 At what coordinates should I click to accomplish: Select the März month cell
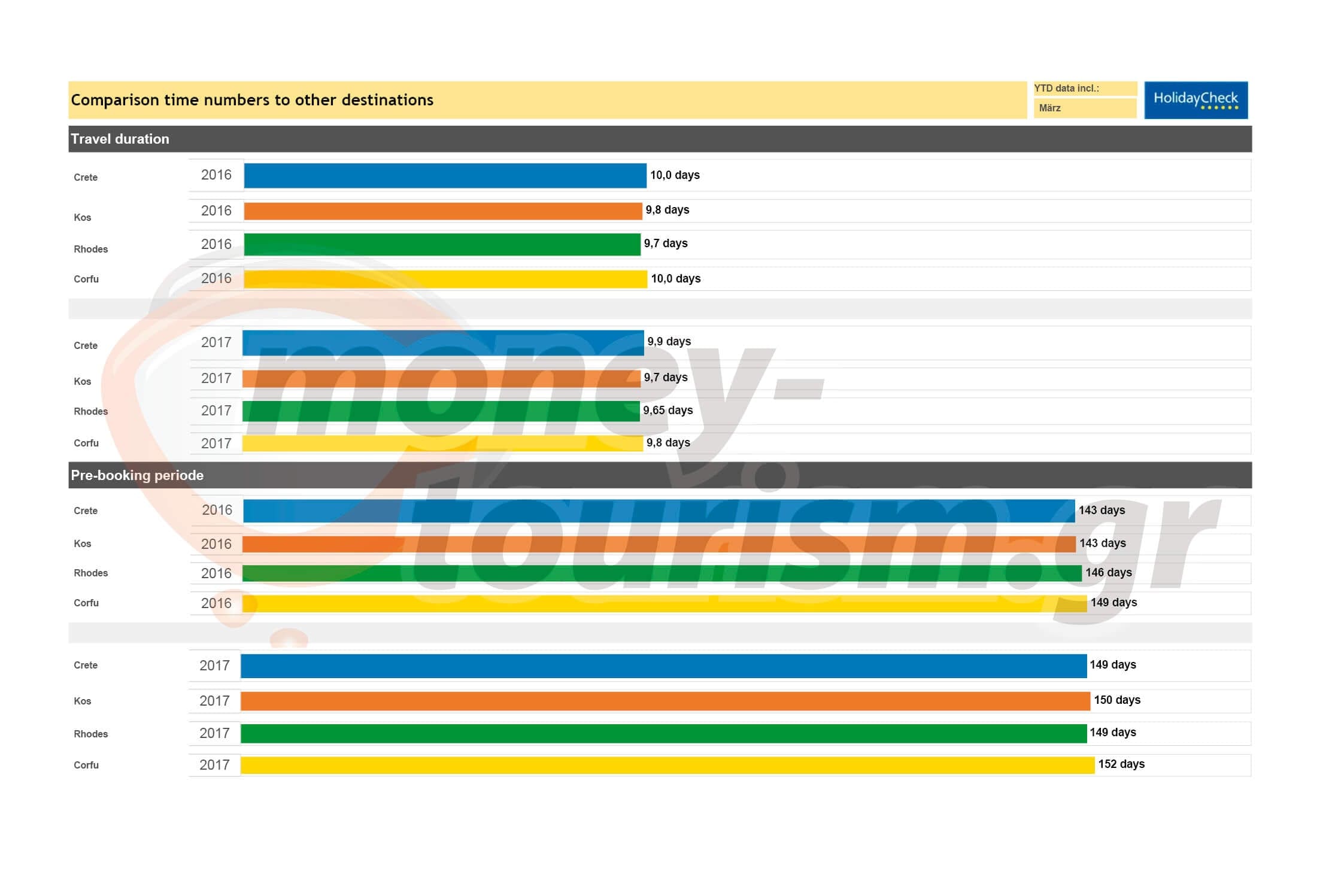coord(1084,108)
